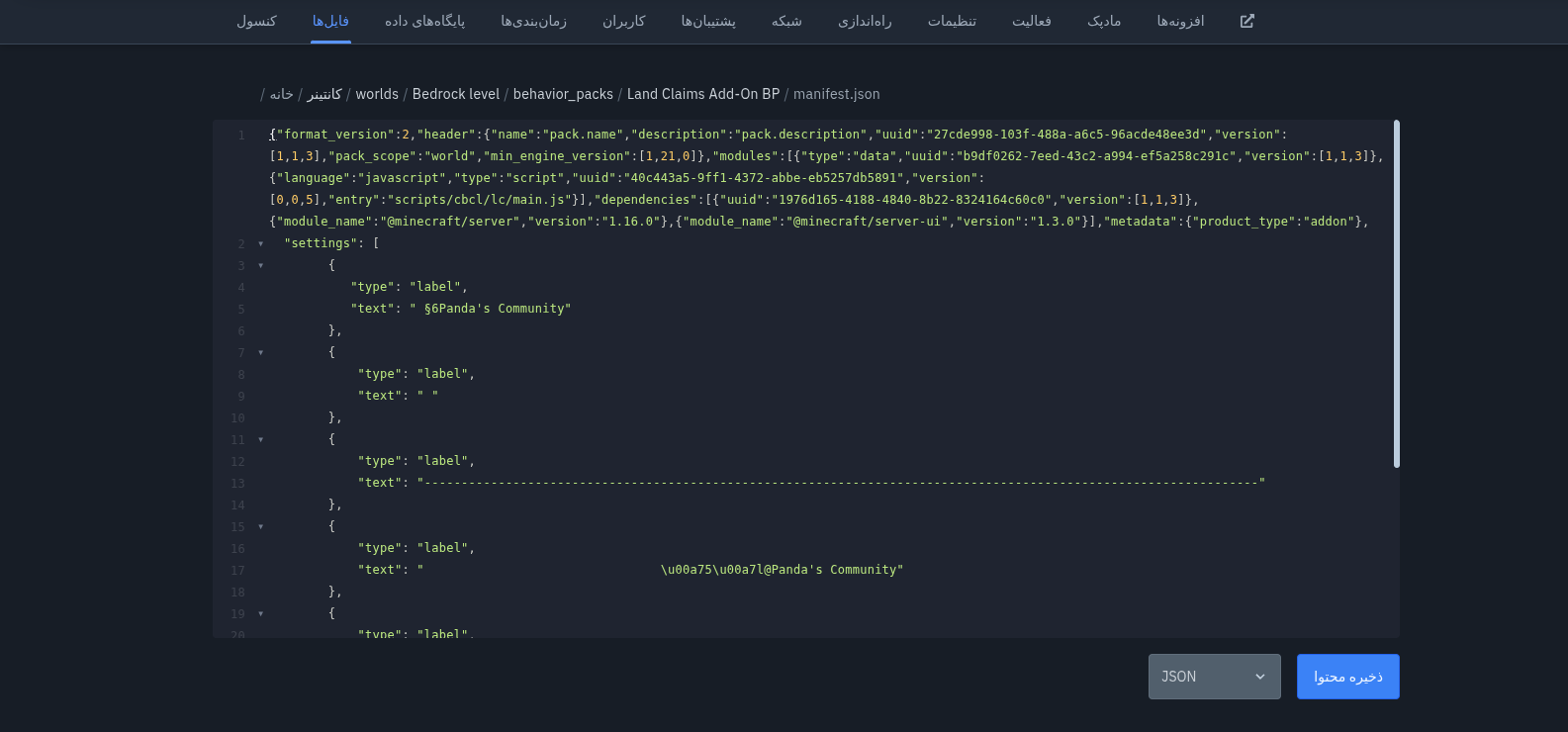Click line number 1 in the gutter
Image resolution: width=1568 pixels, height=732 pixels.
coord(240,135)
